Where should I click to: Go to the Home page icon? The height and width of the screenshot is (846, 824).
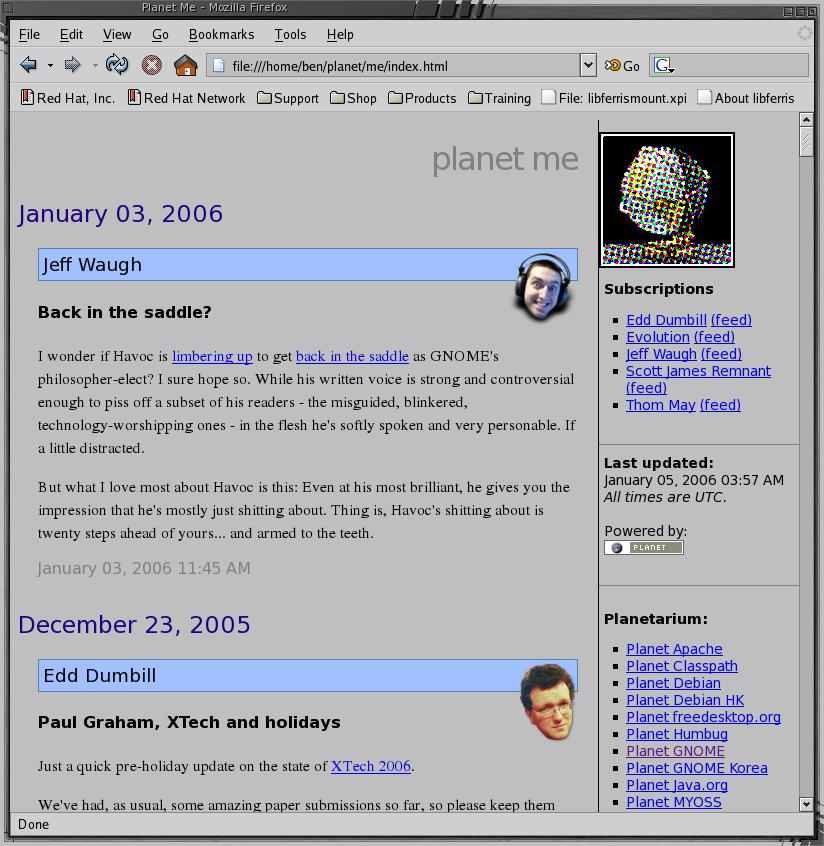coord(186,65)
